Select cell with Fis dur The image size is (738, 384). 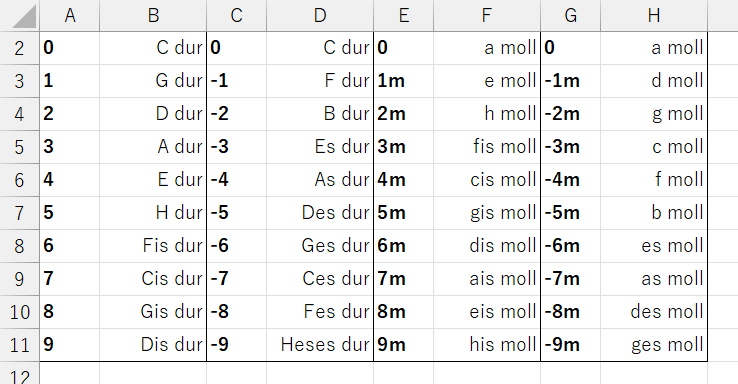pos(153,246)
